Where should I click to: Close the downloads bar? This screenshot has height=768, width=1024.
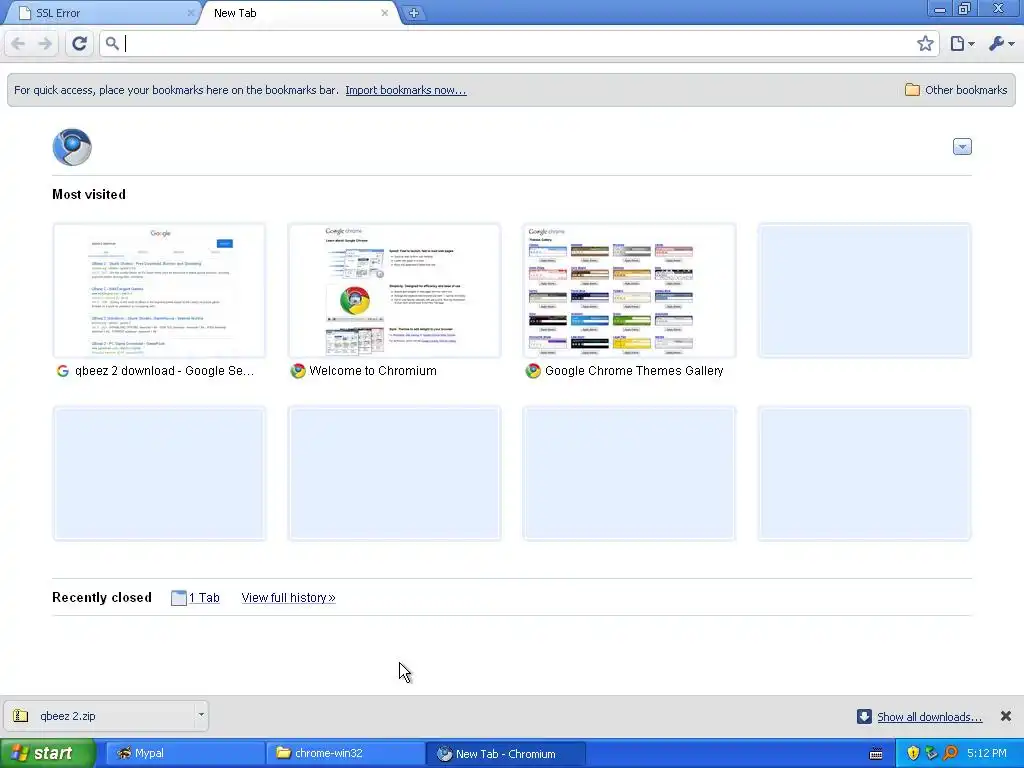coord(1006,716)
